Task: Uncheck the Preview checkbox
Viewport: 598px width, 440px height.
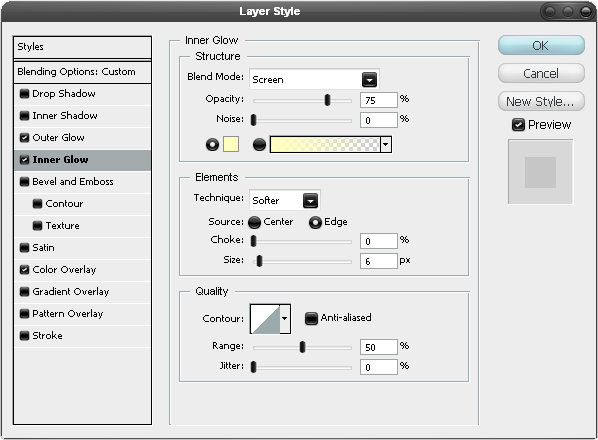Action: (x=518, y=125)
